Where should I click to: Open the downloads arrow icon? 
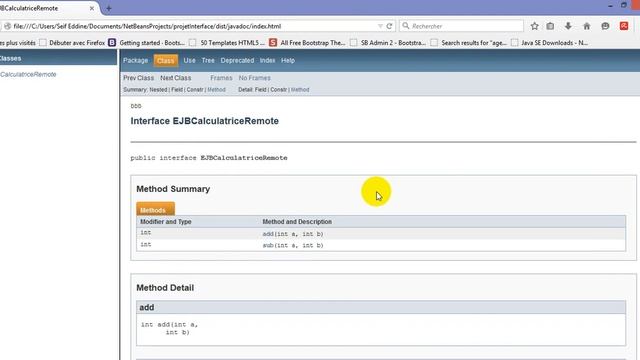point(568,26)
